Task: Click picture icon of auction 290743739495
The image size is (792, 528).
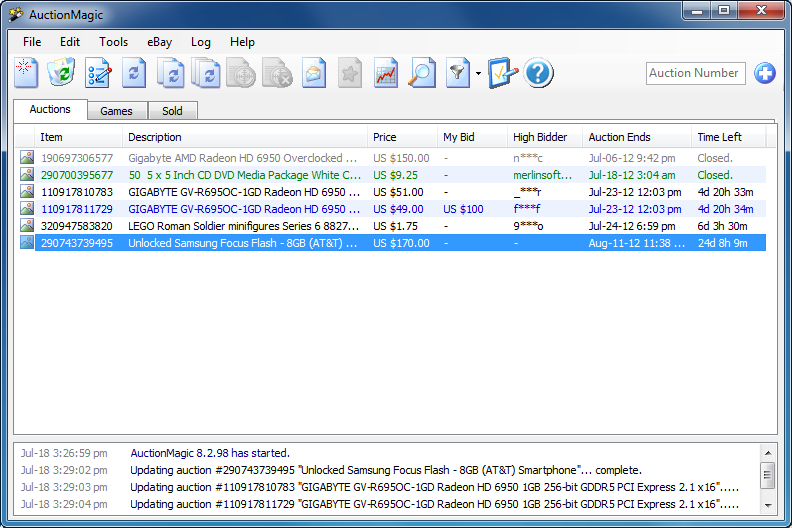Action: click(27, 243)
